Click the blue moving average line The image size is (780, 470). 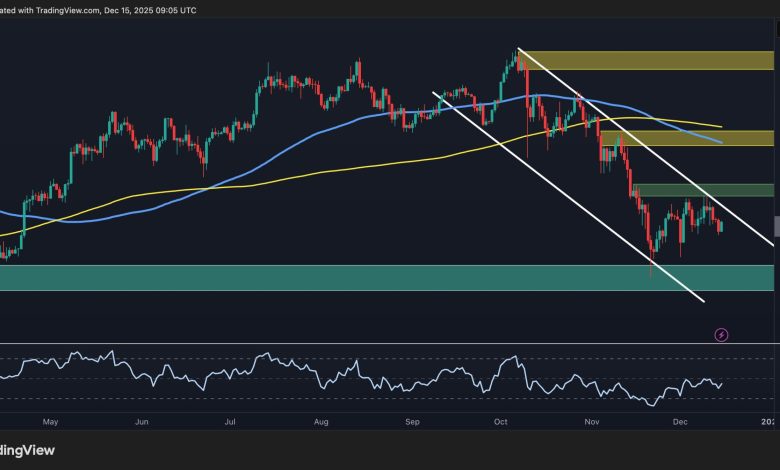coord(300,139)
